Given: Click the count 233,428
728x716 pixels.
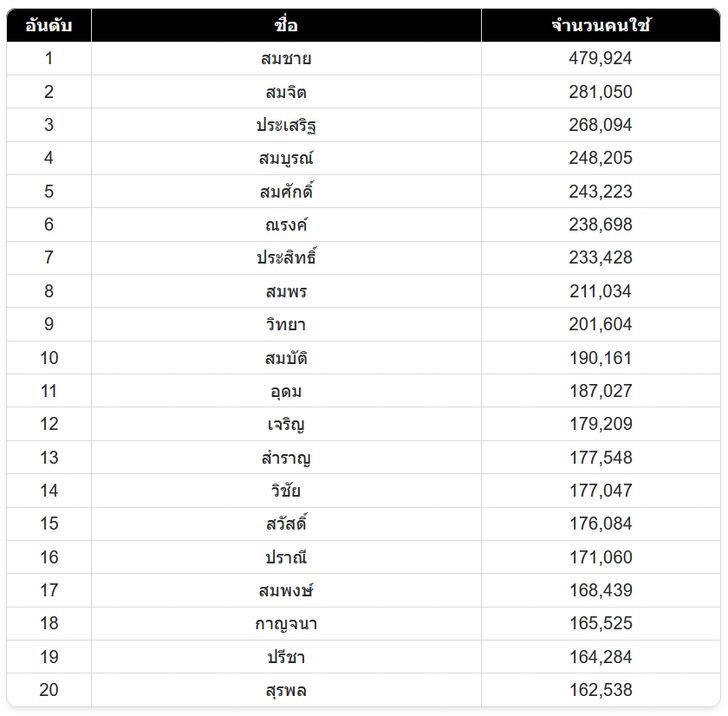Looking at the screenshot, I should tap(601, 258).
